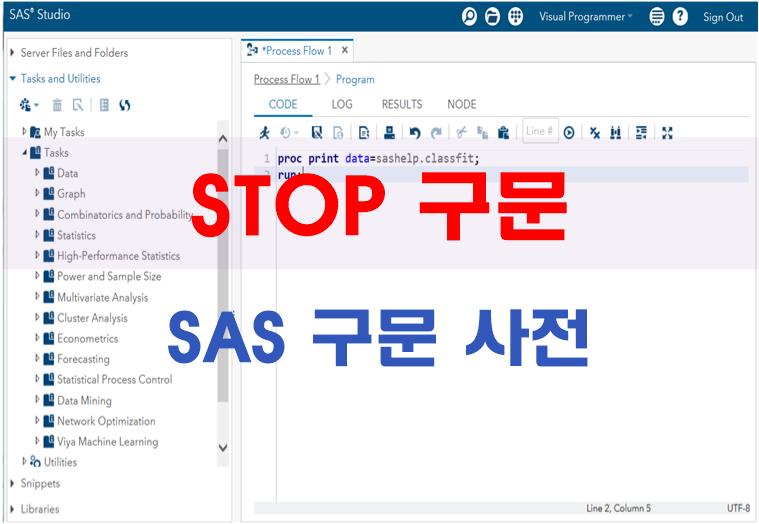
Task: Click the Save program icon
Action: [x=317, y=132]
